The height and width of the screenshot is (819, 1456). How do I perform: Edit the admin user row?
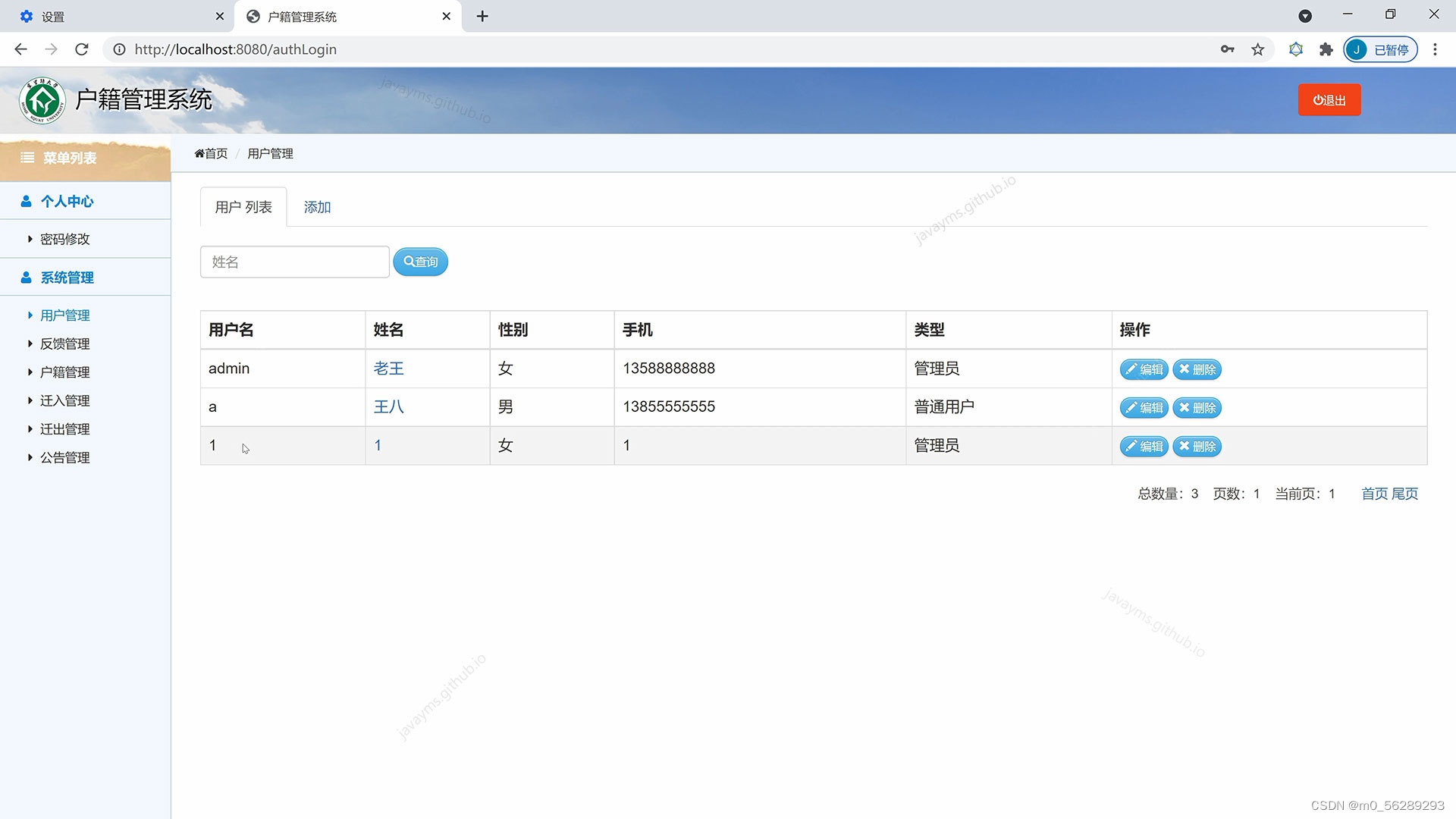[1144, 370]
